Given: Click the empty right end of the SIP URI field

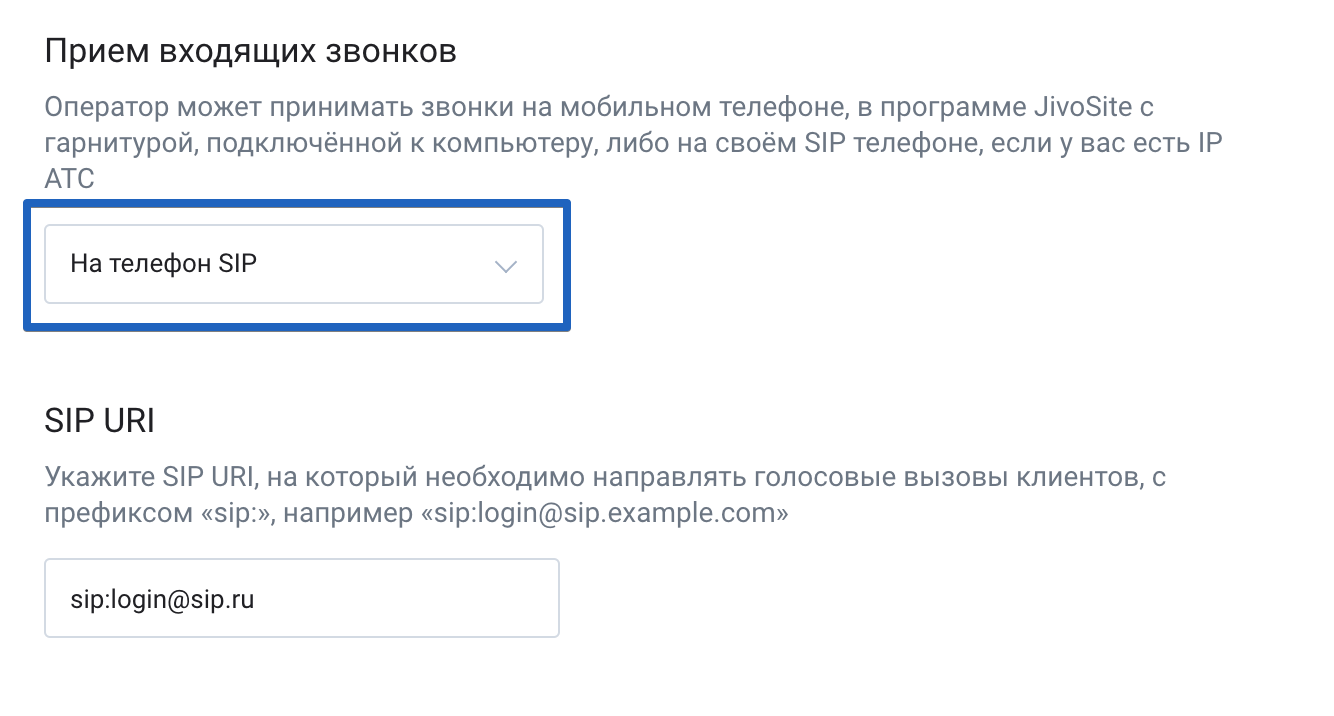Looking at the screenshot, I should [500, 598].
